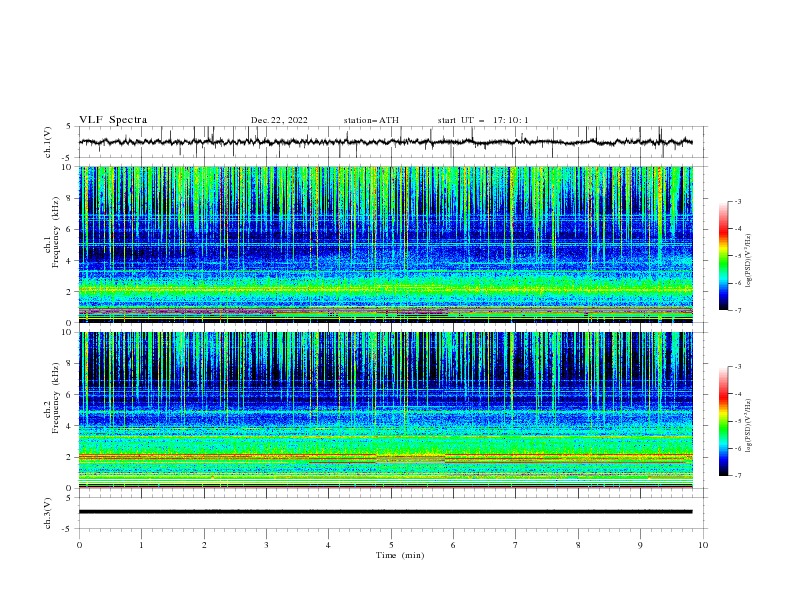The width and height of the screenshot is (792, 612).
Task: Click the "-3" label on ch.1 colorbar
Action: pos(737,201)
